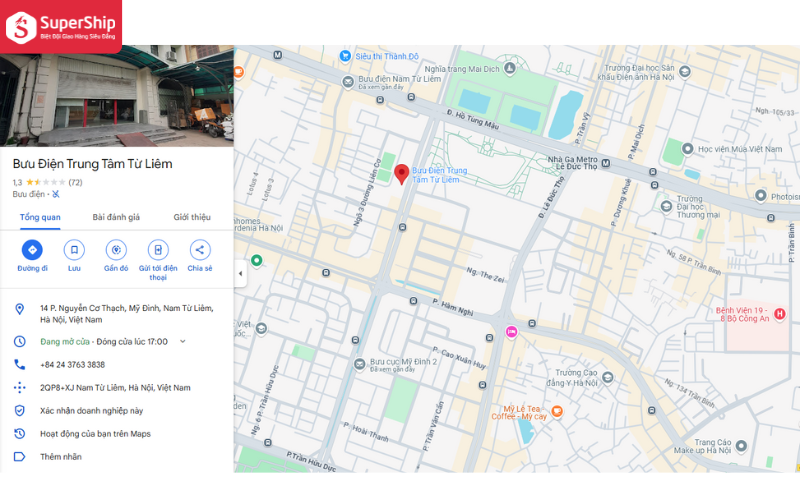Open the Bài đánh giá tab
This screenshot has width=800, height=500.
pyautogui.click(x=116, y=217)
